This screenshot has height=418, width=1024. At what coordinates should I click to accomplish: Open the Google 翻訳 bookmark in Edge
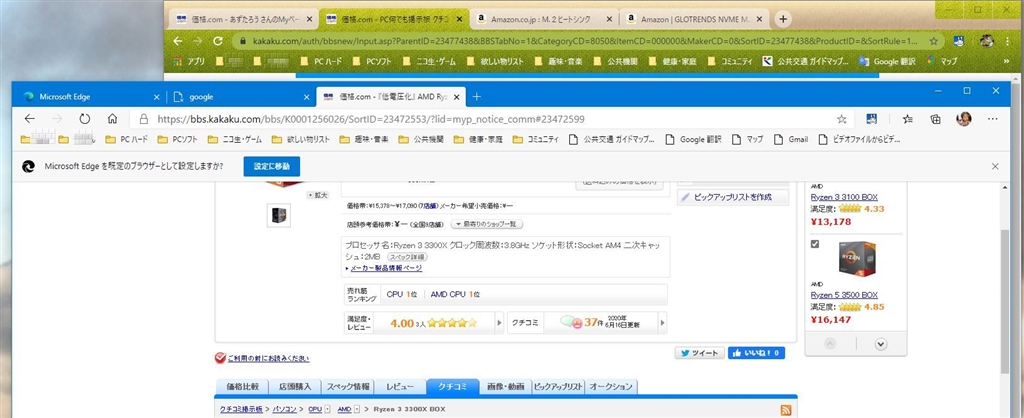pyautogui.click(x=694, y=139)
